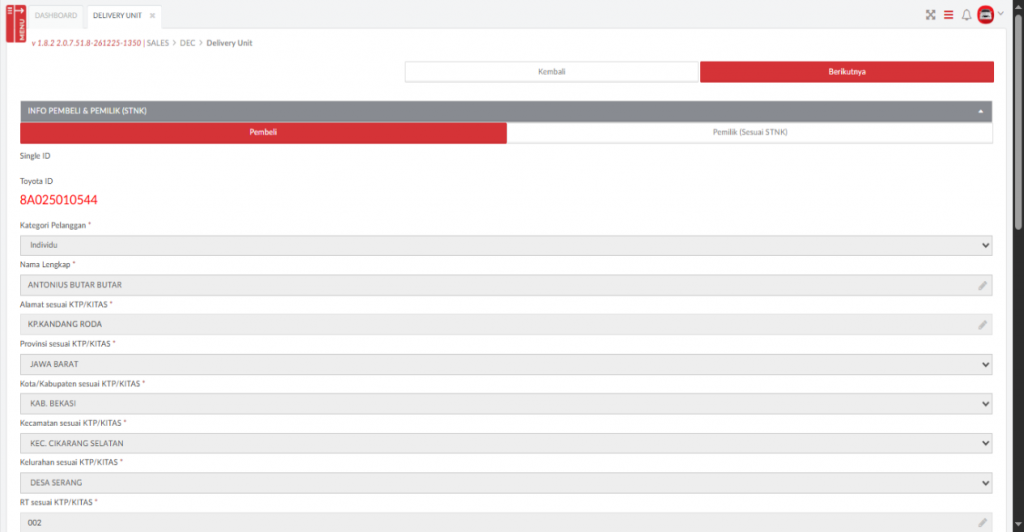Close the Delivery Unit tab
This screenshot has width=1024, height=532.
click(x=152, y=16)
